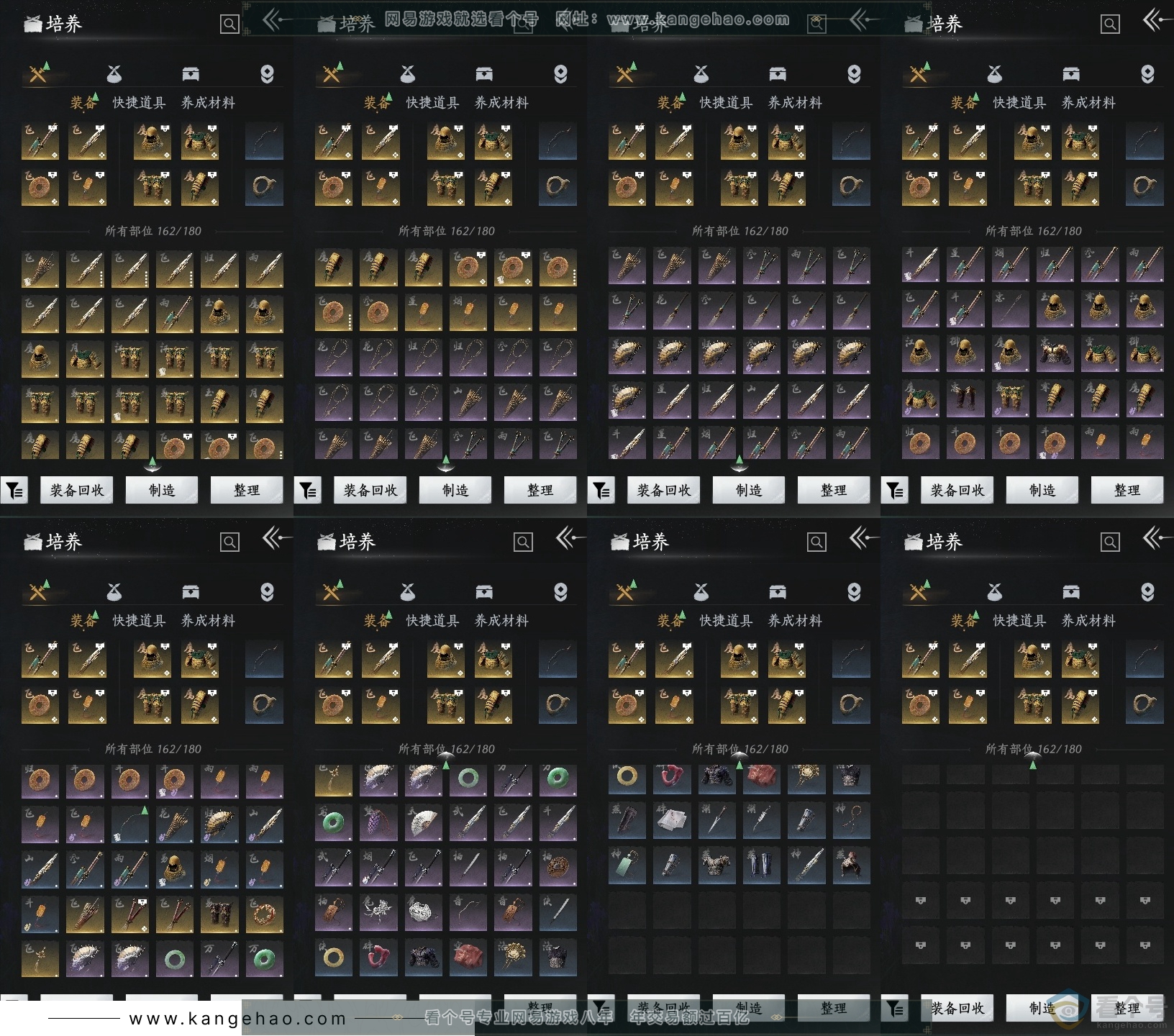Select equipped ring slot in top-left panel
Screen dimensions: 1174x1036
tap(264, 187)
